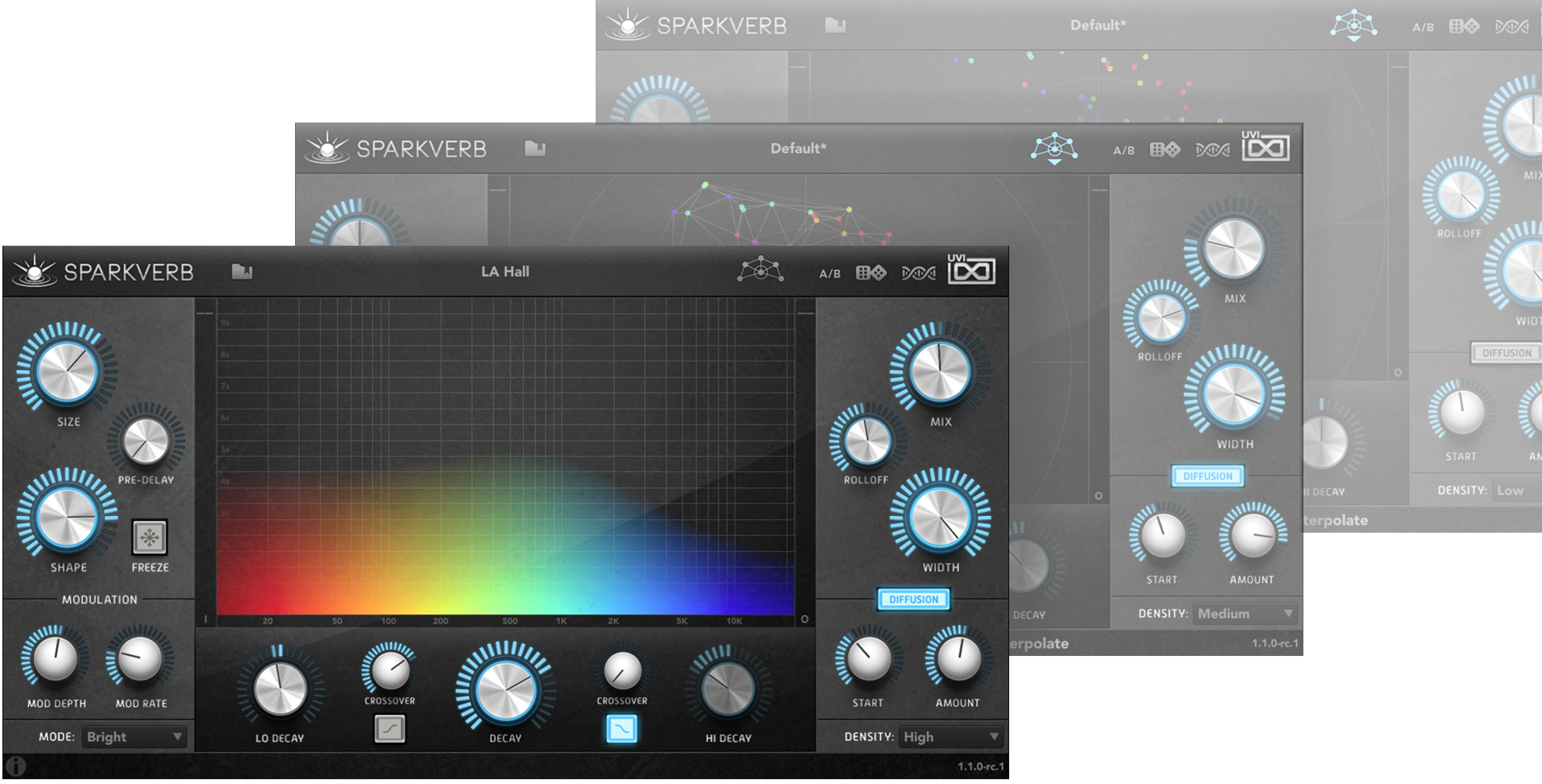Click the UVI logo in front window
Image resolution: width=1542 pixels, height=784 pixels.
click(x=970, y=269)
